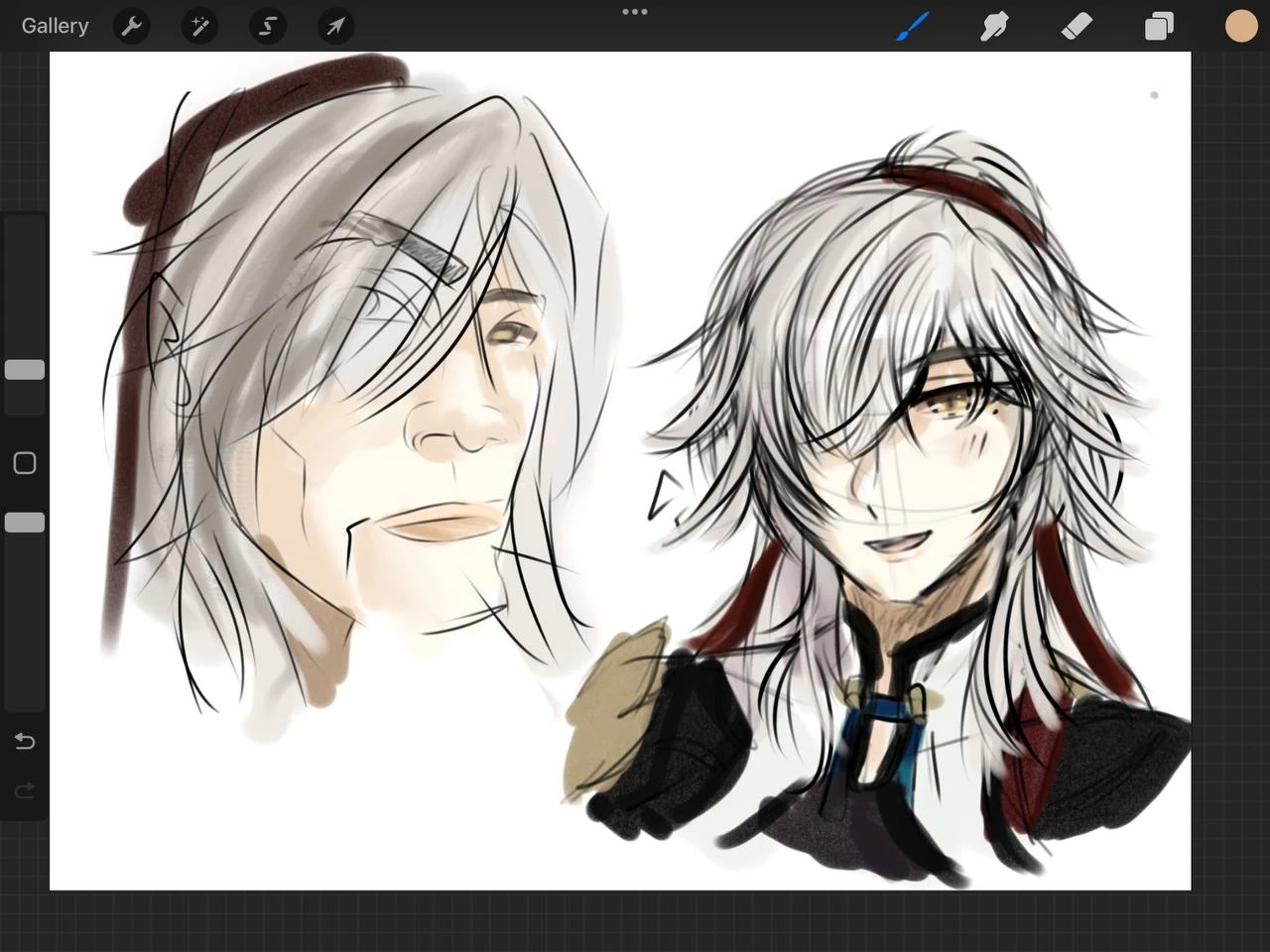The image size is (1270, 952).
Task: Open brush settings by tapping active brush icon
Action: 912,26
